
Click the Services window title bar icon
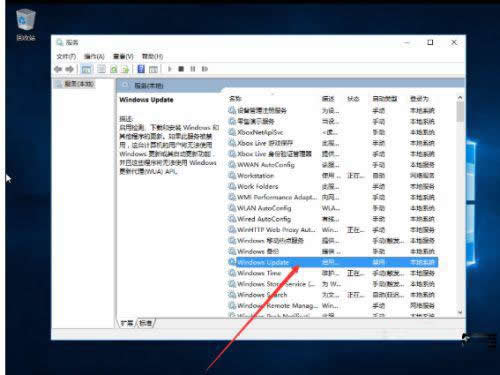[60, 42]
